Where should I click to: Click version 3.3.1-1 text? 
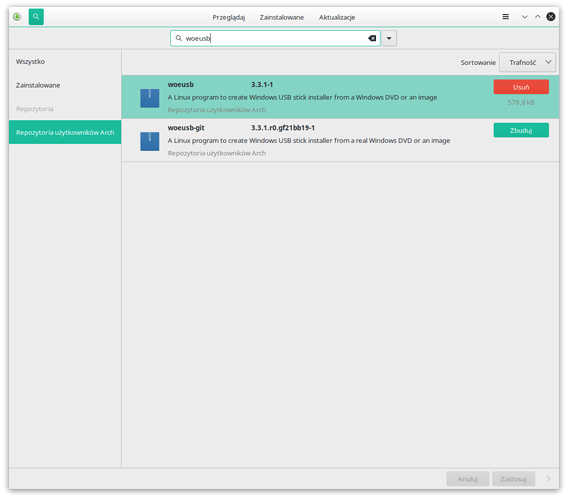[x=262, y=85]
